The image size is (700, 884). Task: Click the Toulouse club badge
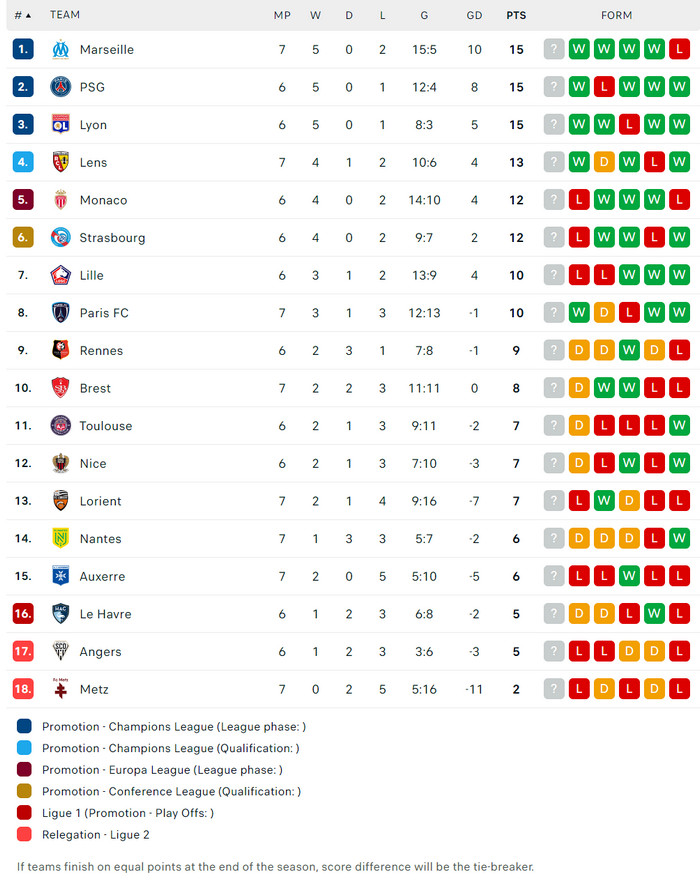tap(61, 425)
